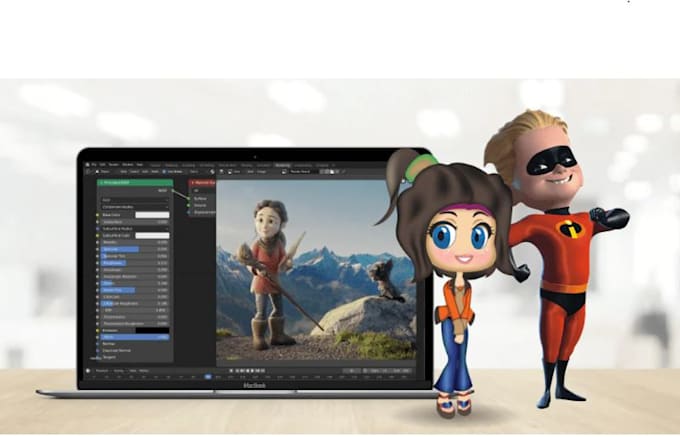The height and width of the screenshot is (437, 680).
Task: Open the node editor Add menu
Action: 145,172
